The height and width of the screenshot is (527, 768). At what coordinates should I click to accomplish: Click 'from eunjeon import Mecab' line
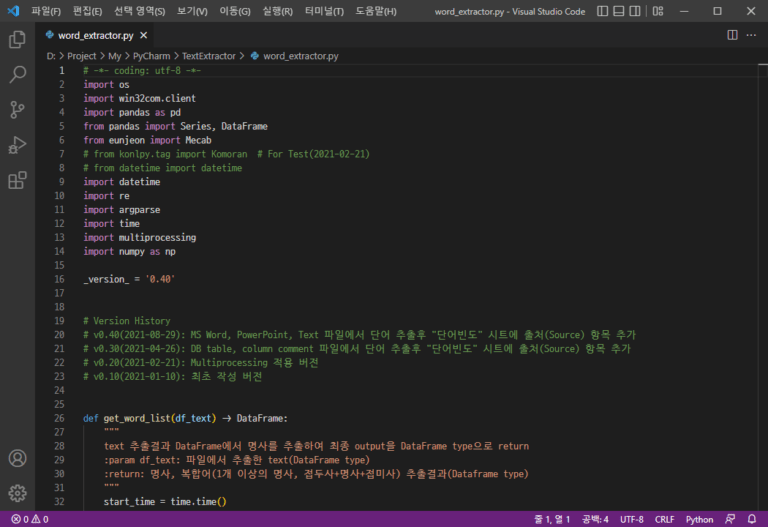(147, 140)
